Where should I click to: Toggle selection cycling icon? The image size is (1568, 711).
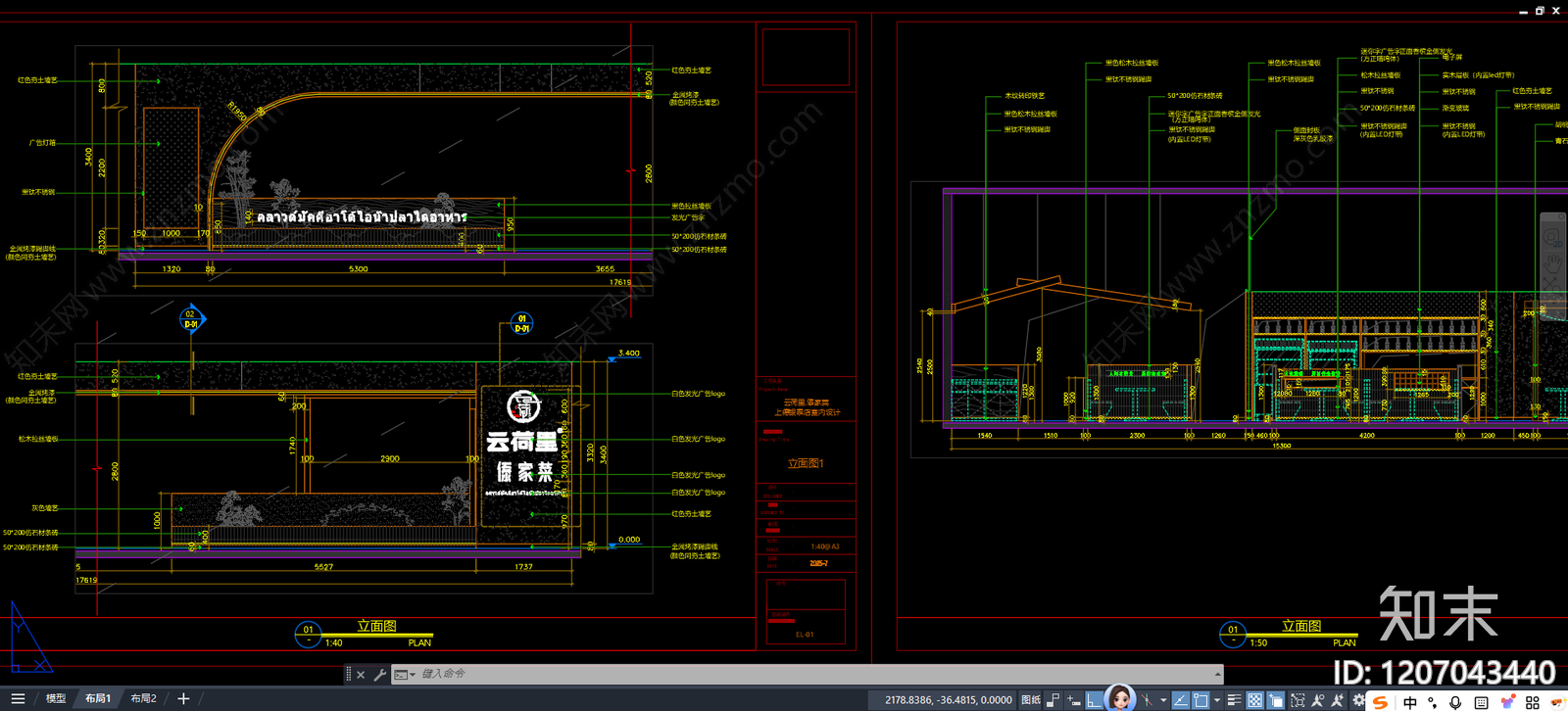click(x=1275, y=700)
